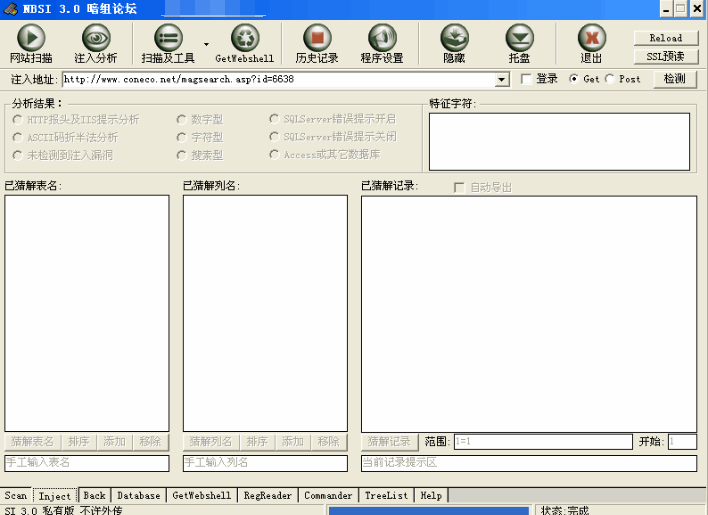Click the injection address URL field
This screenshot has height=515, width=708.
tap(279, 80)
